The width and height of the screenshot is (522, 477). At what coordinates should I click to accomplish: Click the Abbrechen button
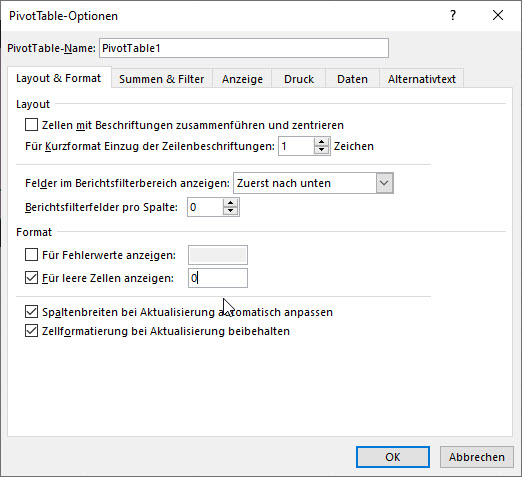(477, 457)
